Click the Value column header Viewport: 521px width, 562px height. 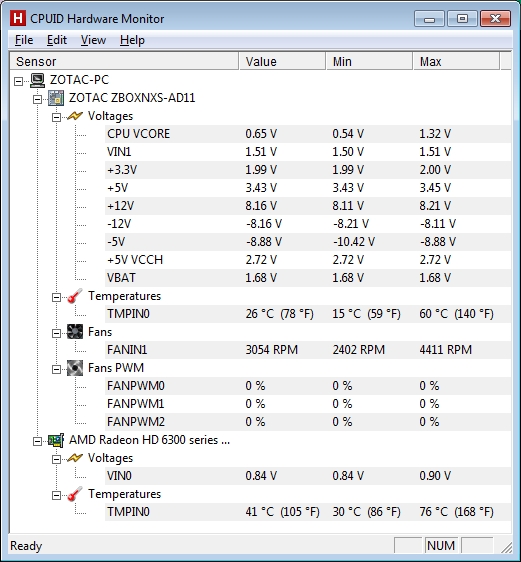(282, 61)
